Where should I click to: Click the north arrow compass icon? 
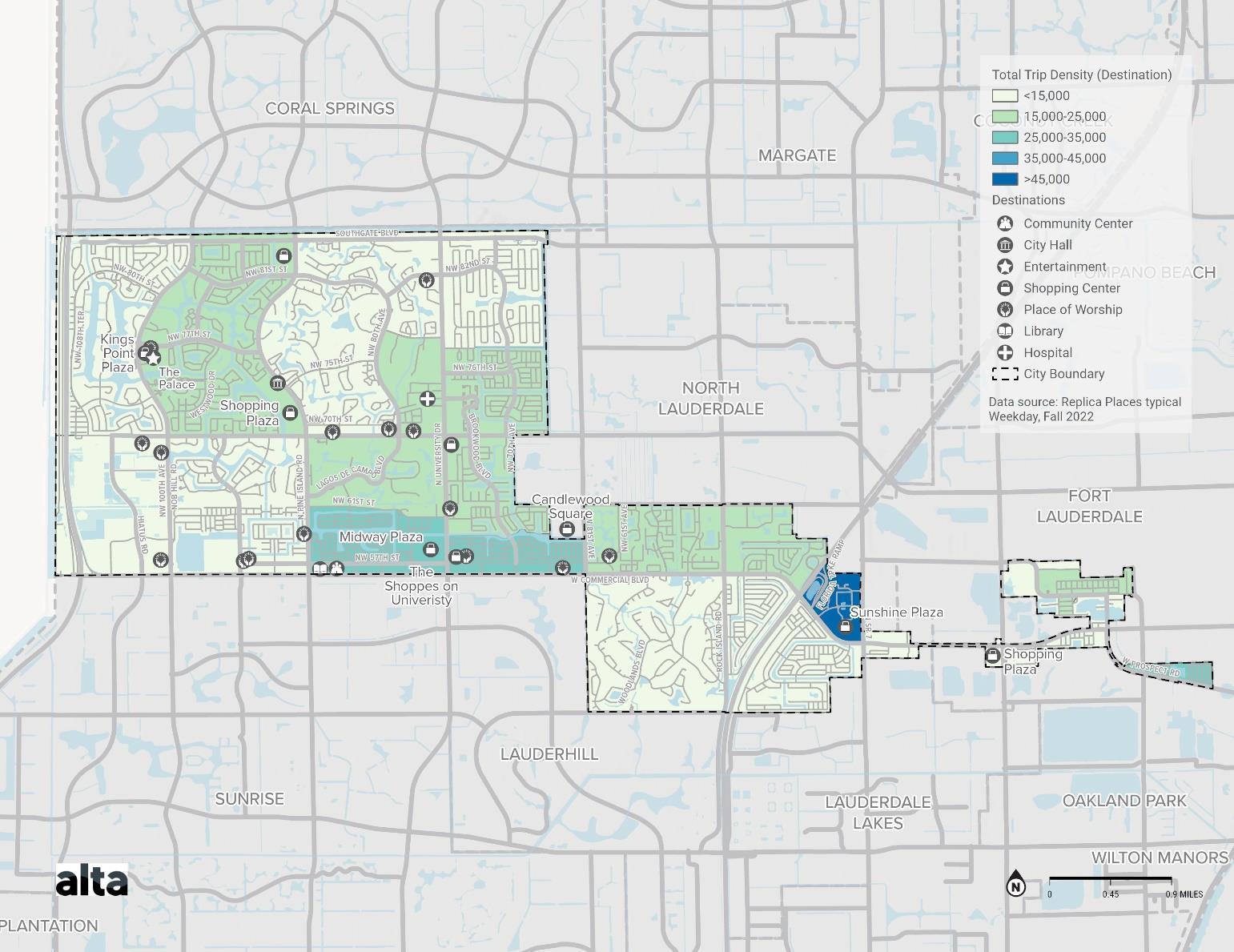1015,883
